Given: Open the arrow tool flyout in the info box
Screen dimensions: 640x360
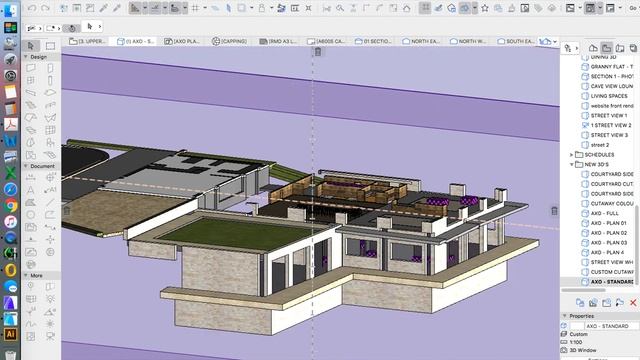Looking at the screenshot, I should 100,27.
